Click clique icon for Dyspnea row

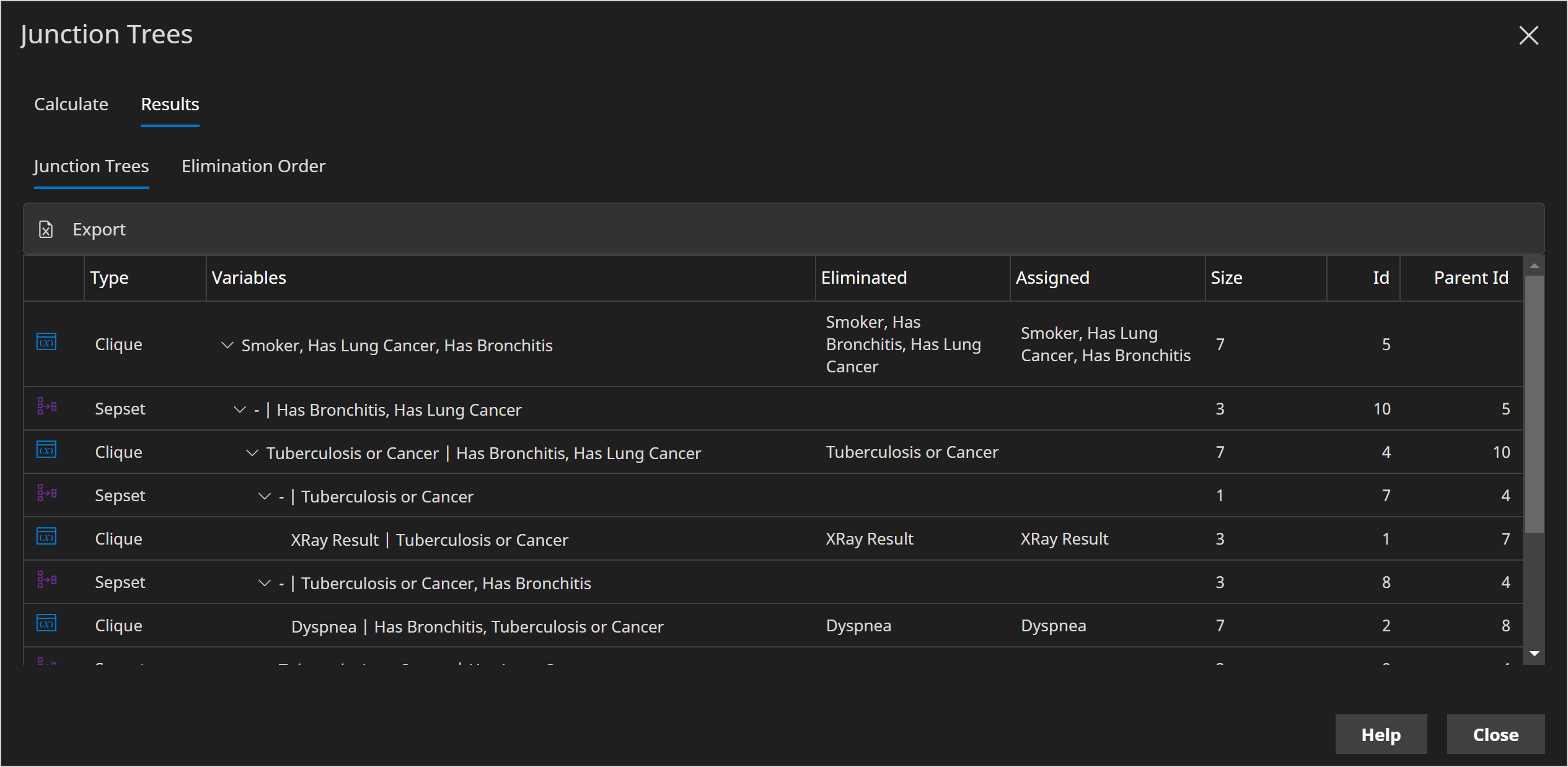(46, 623)
